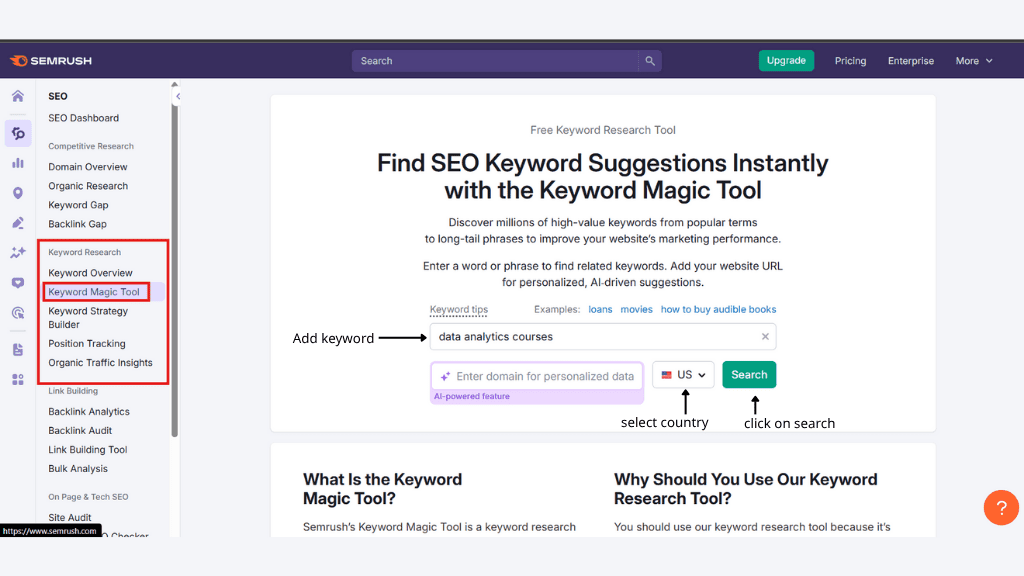1024x576 pixels.
Task: Click 'how to buy audible books' example
Action: pos(718,310)
